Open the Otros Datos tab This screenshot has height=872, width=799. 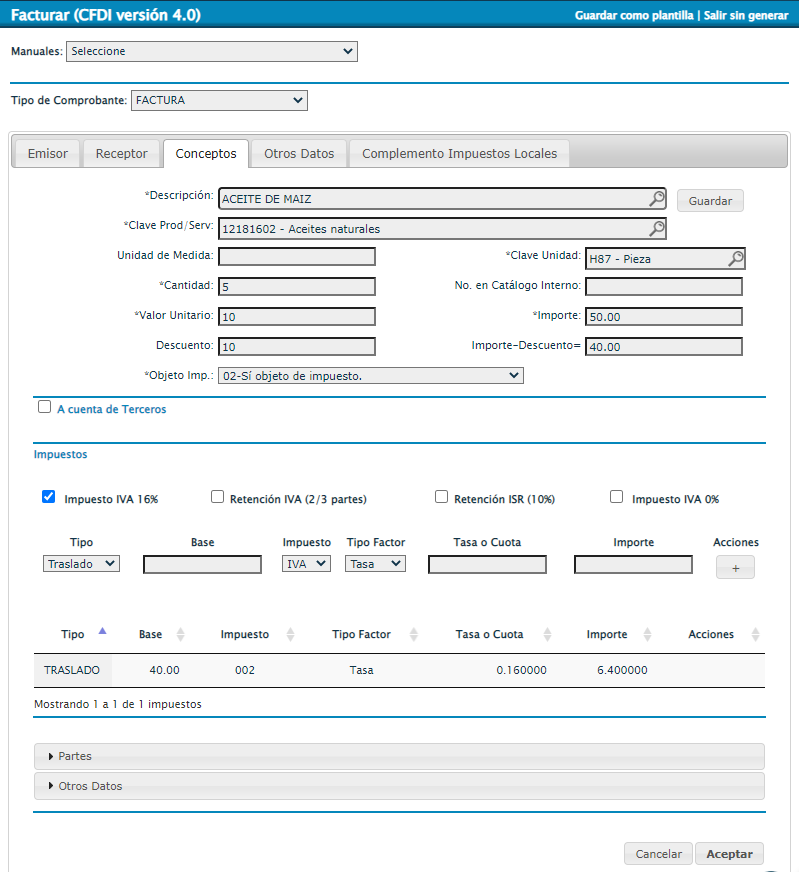(299, 153)
